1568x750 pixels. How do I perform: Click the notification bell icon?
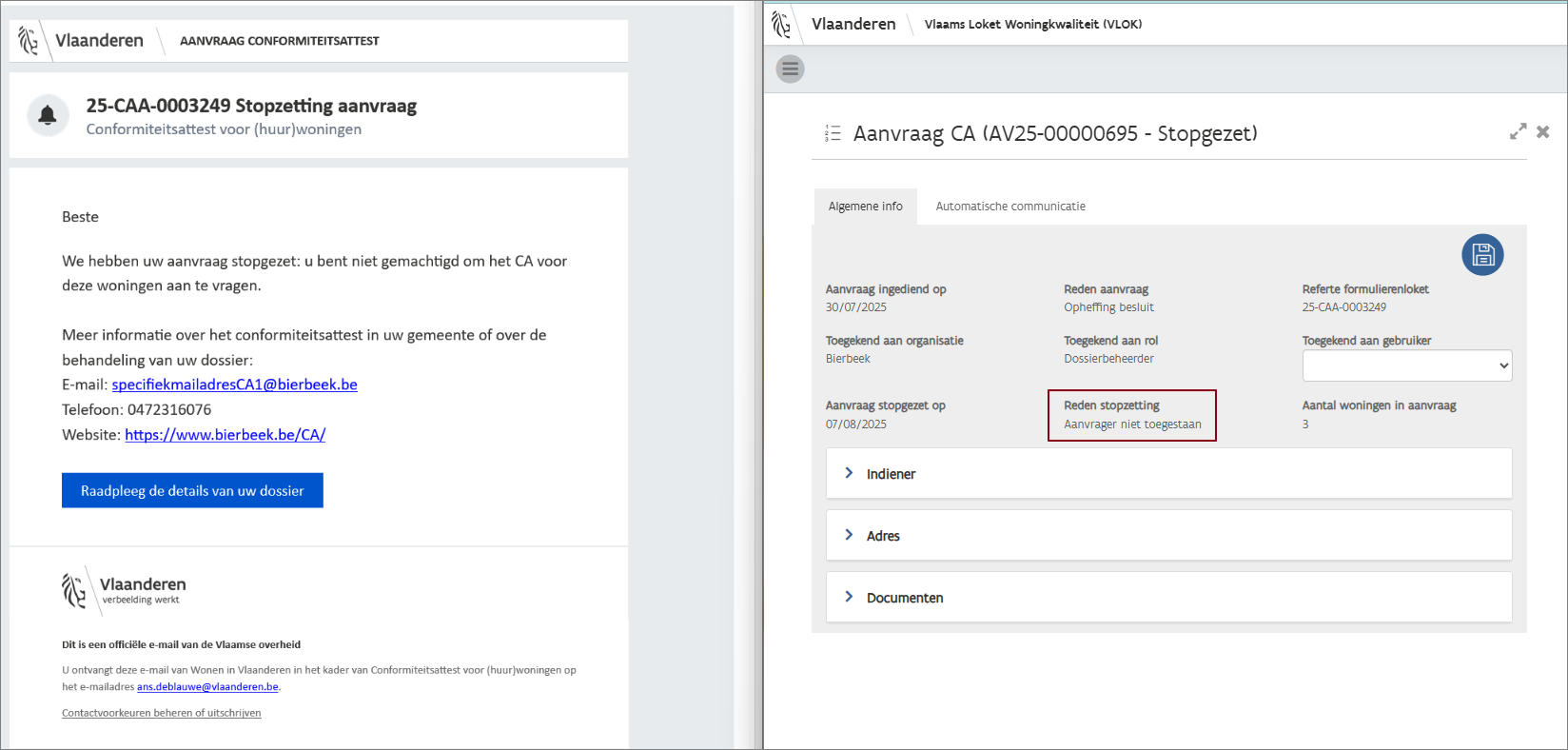(48, 116)
